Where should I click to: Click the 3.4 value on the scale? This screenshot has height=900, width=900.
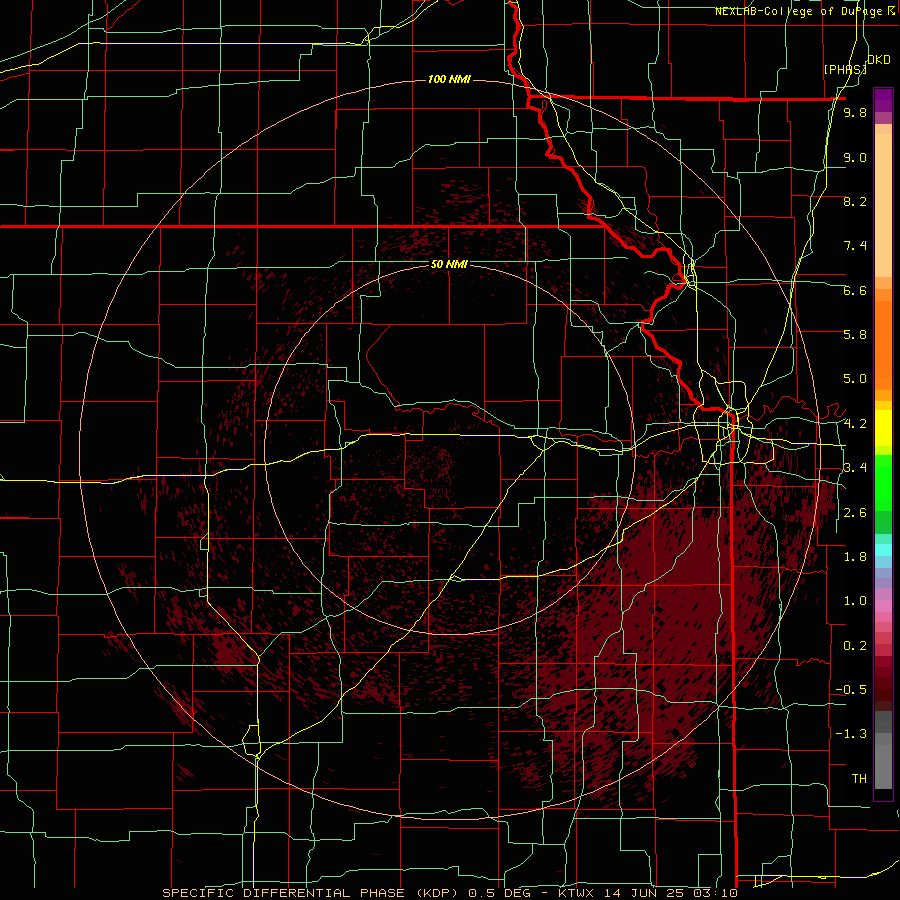[x=855, y=468]
